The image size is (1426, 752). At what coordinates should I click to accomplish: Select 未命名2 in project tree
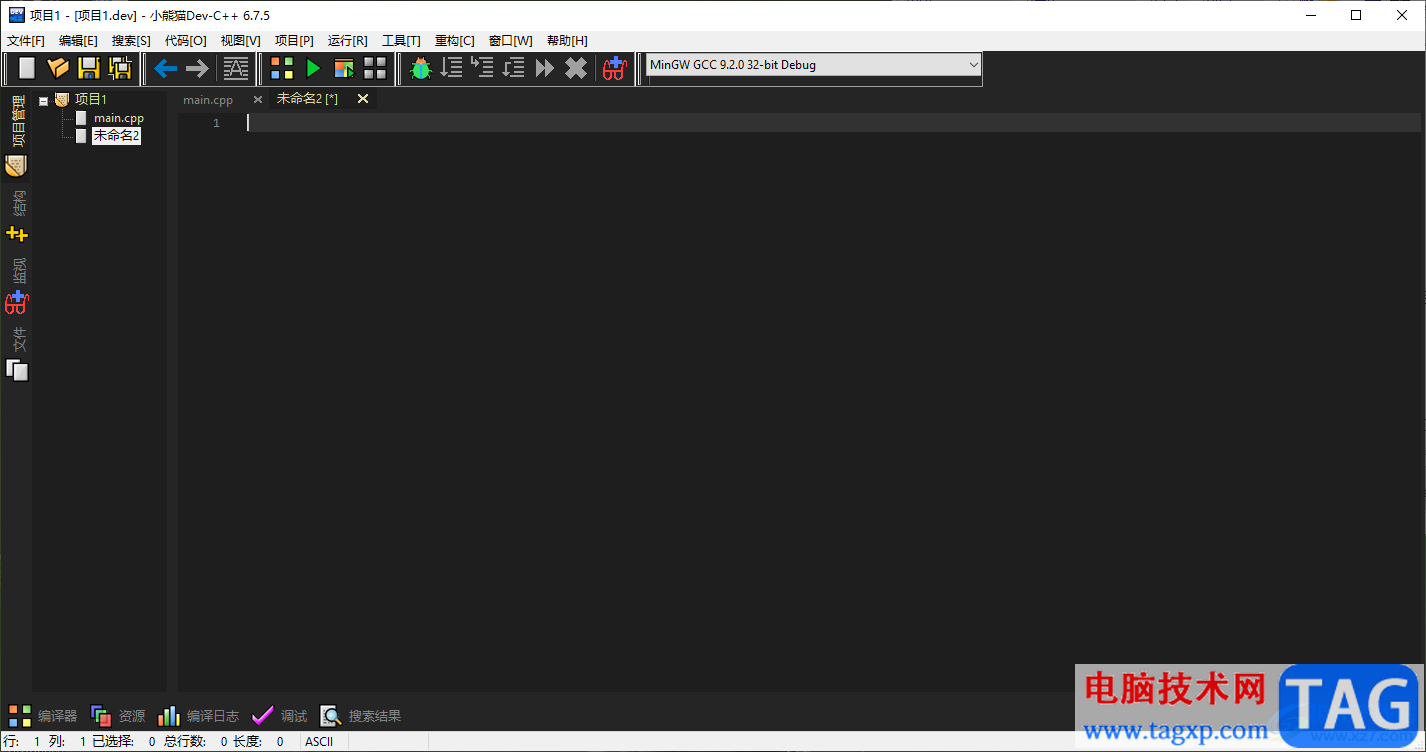pyautogui.click(x=116, y=135)
